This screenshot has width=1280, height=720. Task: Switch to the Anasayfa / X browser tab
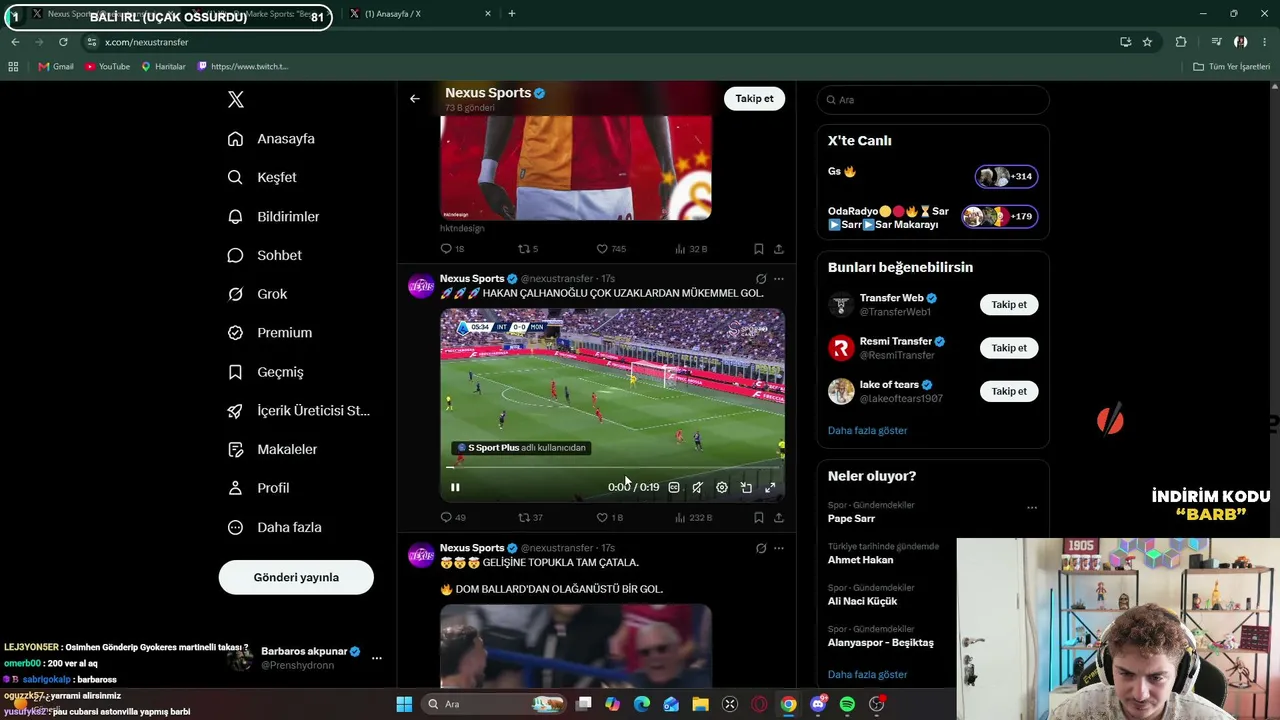[418, 14]
